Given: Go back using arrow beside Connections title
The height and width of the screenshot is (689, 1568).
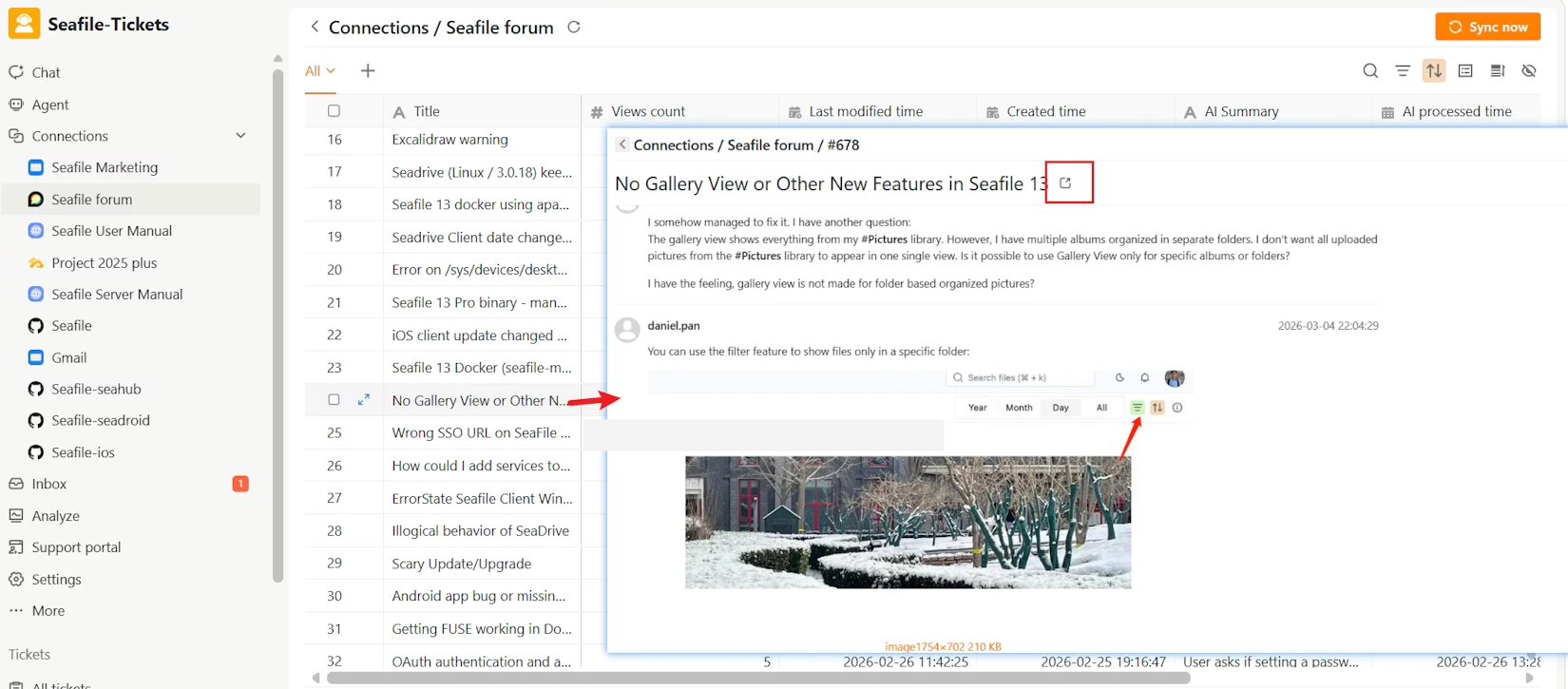Looking at the screenshot, I should click(315, 27).
